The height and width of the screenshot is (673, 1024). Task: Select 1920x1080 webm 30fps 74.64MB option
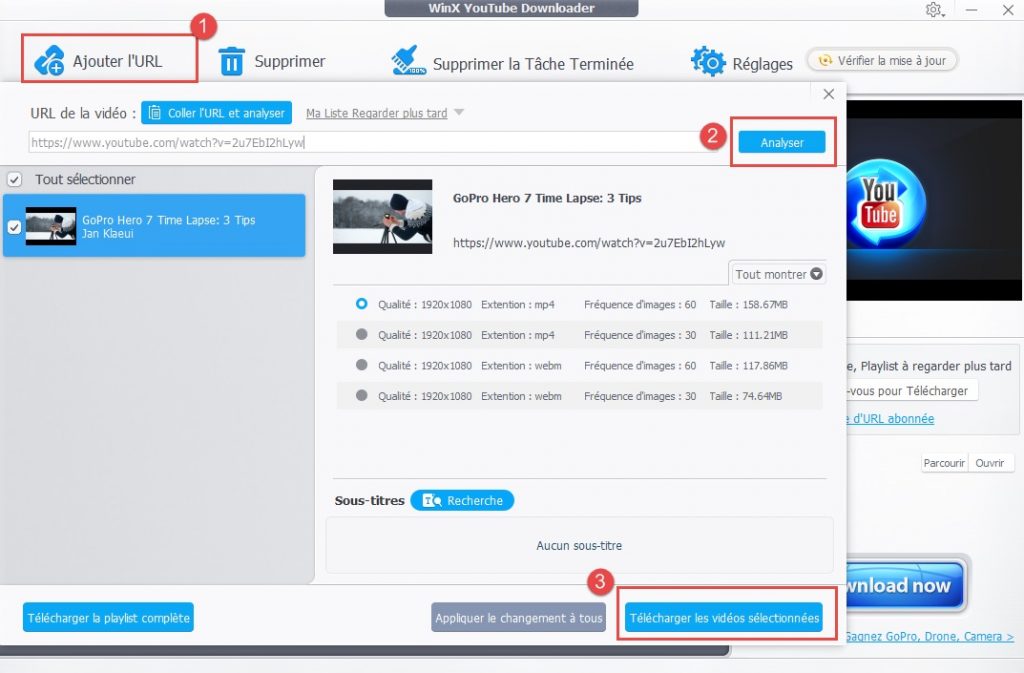pyautogui.click(x=361, y=396)
